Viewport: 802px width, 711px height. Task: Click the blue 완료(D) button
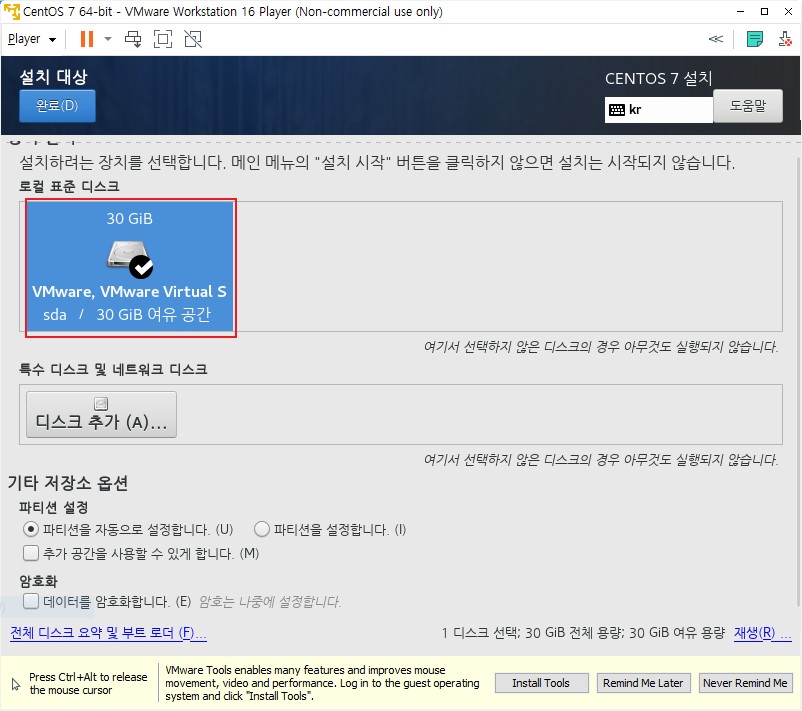[57, 106]
